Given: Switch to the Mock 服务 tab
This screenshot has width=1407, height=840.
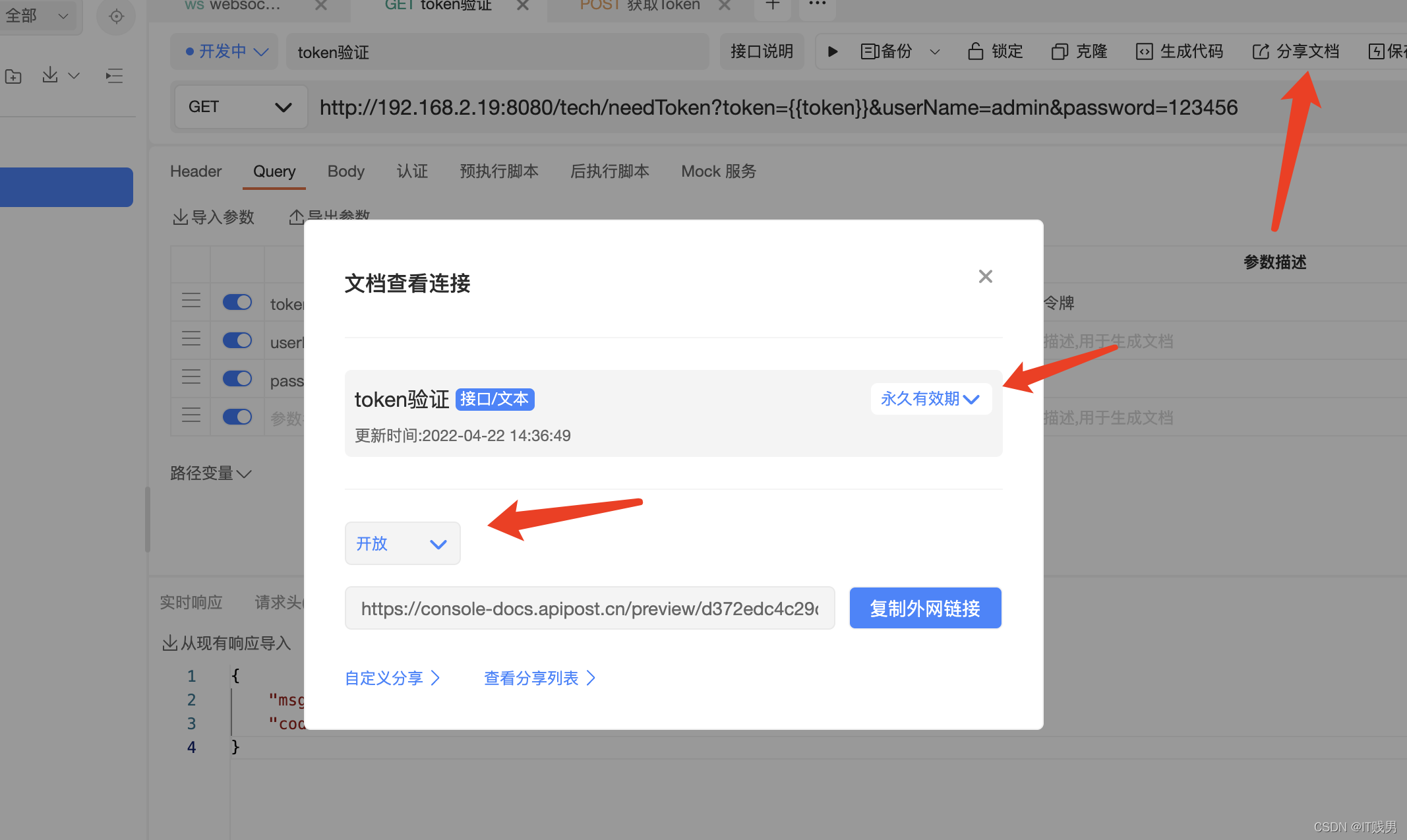Looking at the screenshot, I should 718,171.
